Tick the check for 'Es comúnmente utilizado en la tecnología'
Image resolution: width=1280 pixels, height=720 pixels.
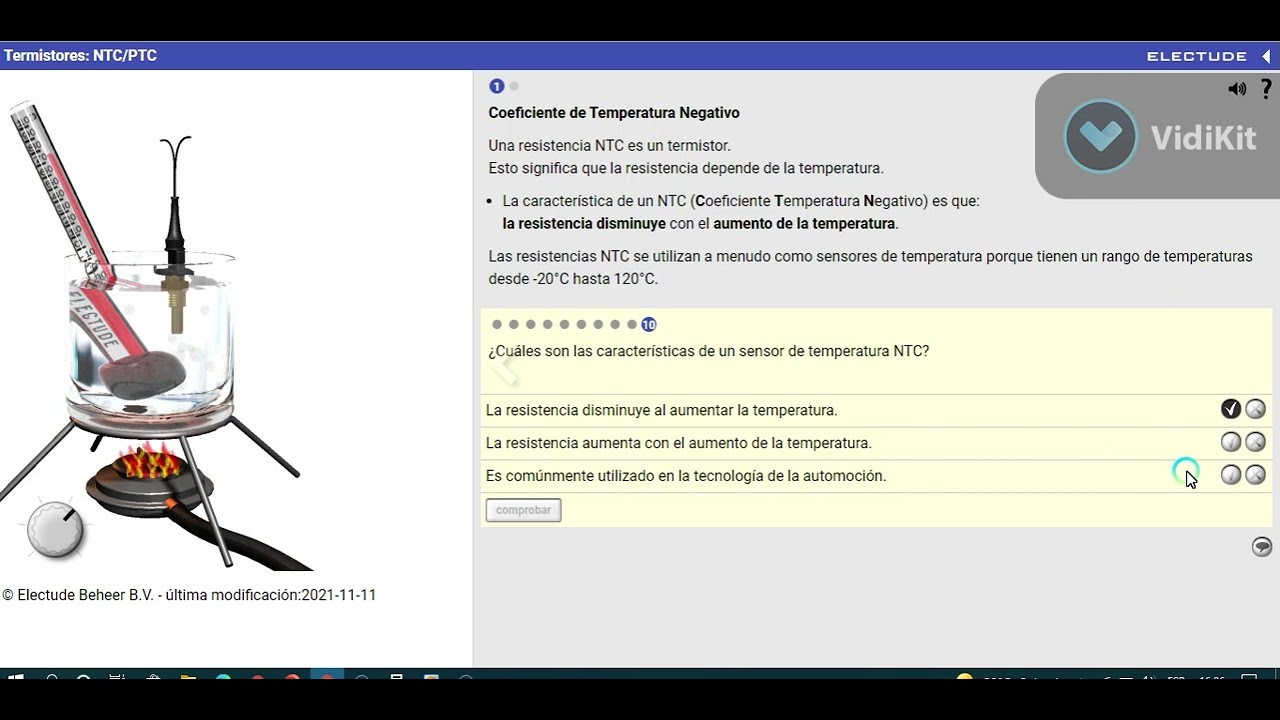(x=1231, y=475)
